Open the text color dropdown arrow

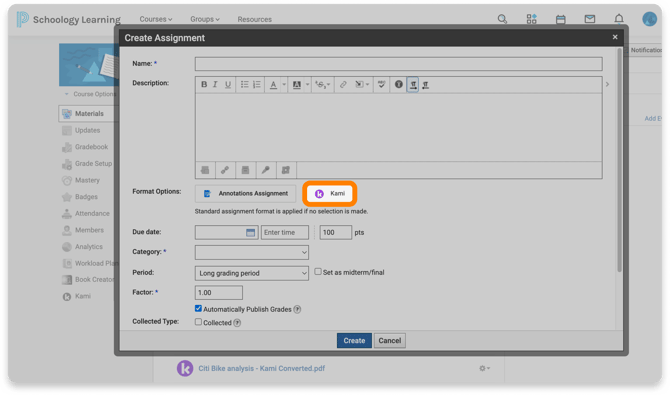pyautogui.click(x=284, y=85)
